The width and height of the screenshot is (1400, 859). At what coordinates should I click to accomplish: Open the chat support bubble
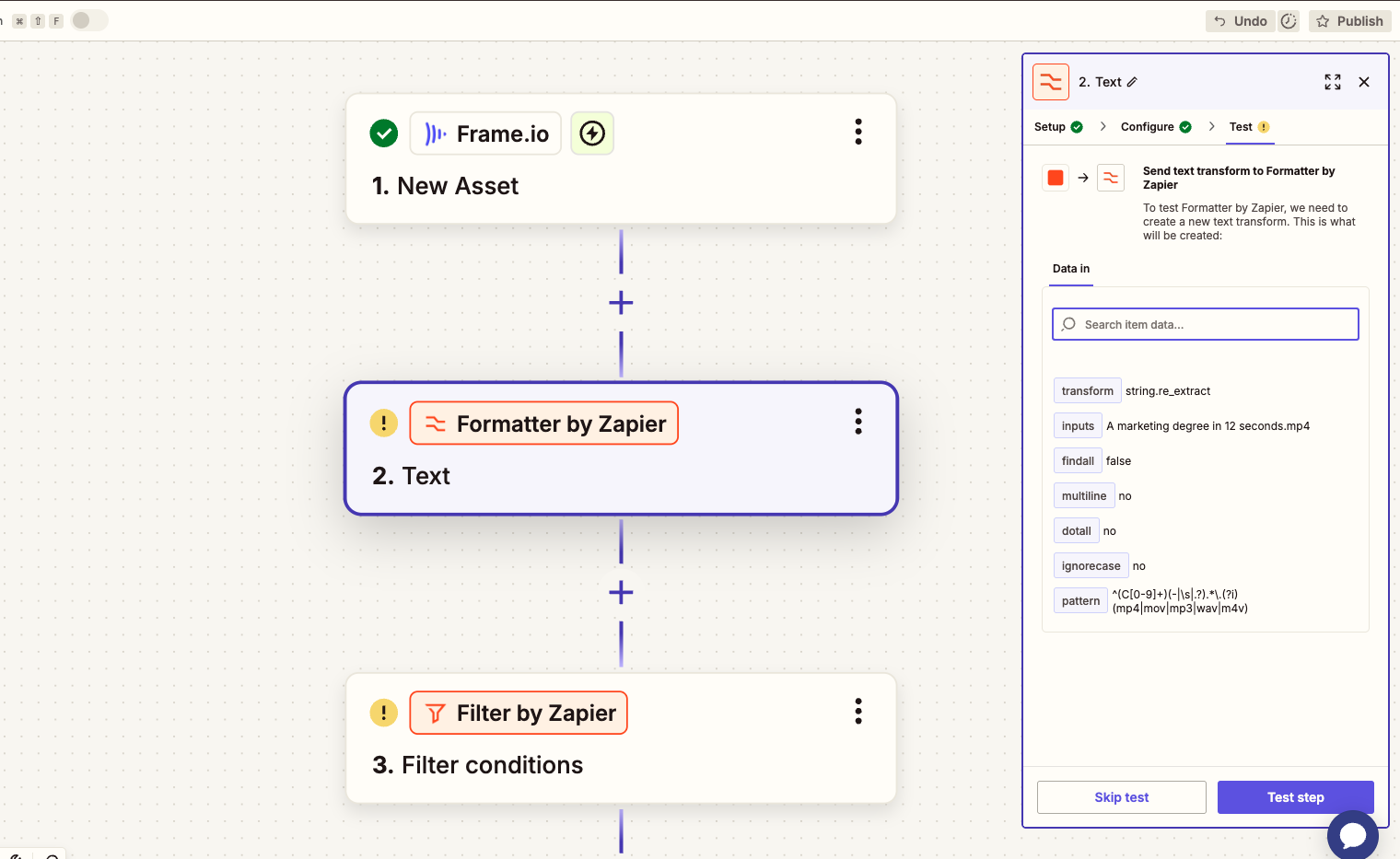pyautogui.click(x=1353, y=835)
